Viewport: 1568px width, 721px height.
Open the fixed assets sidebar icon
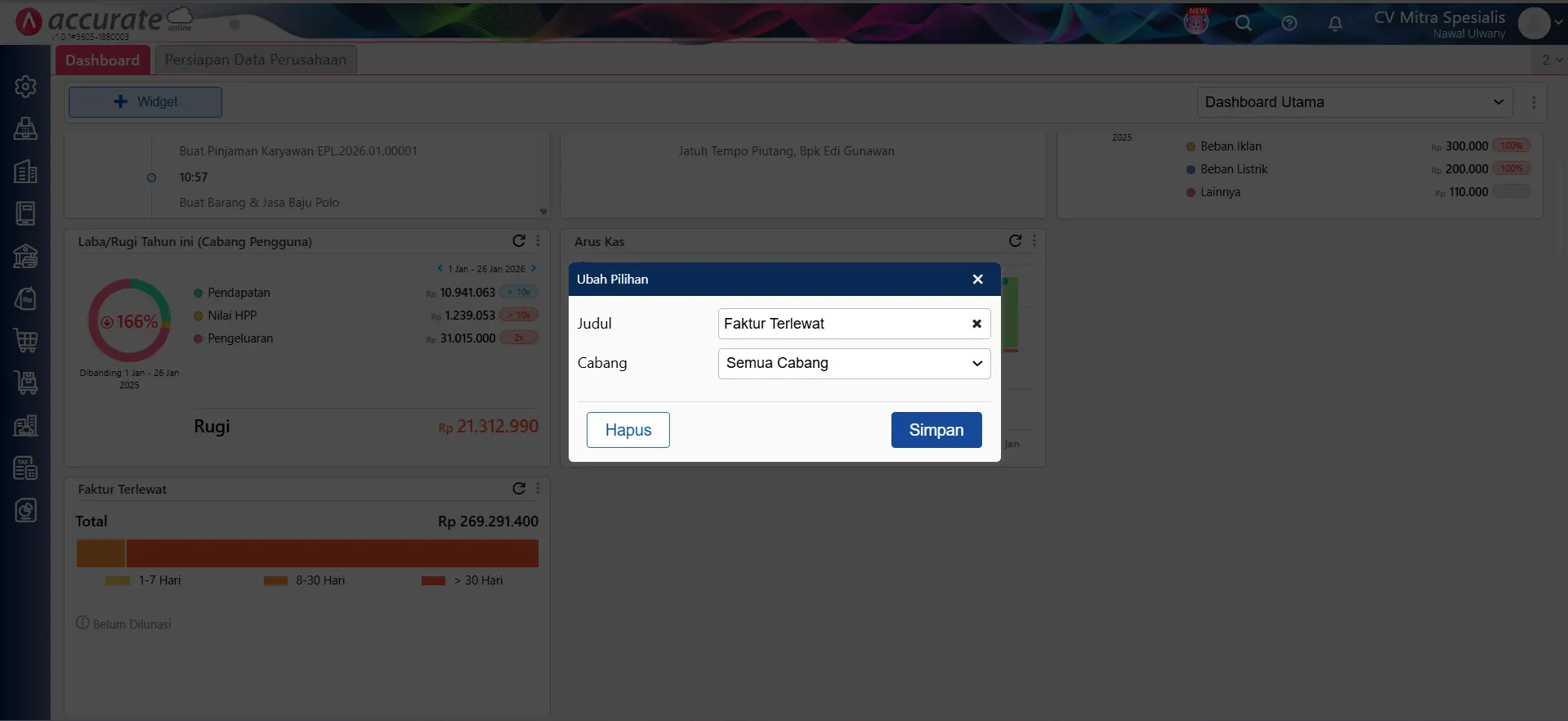tap(25, 425)
